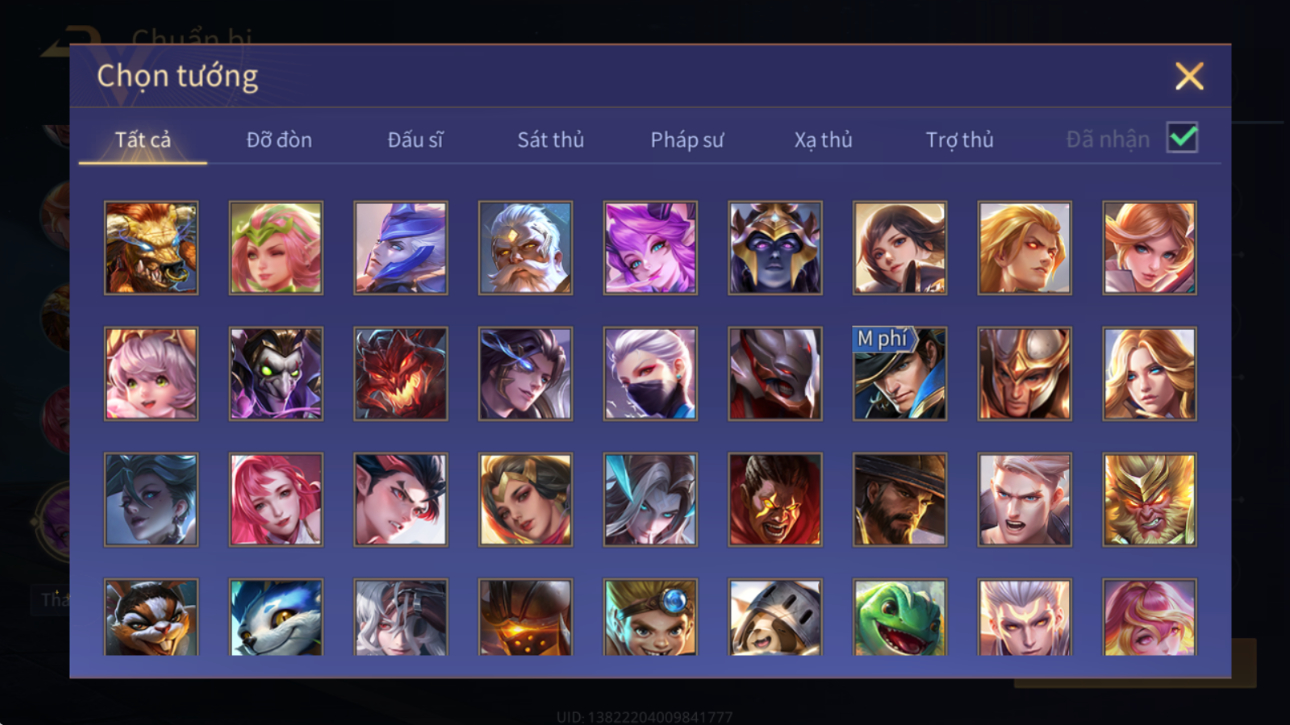Filter heroes by 'Xạ thủ' tab

(x=823, y=140)
